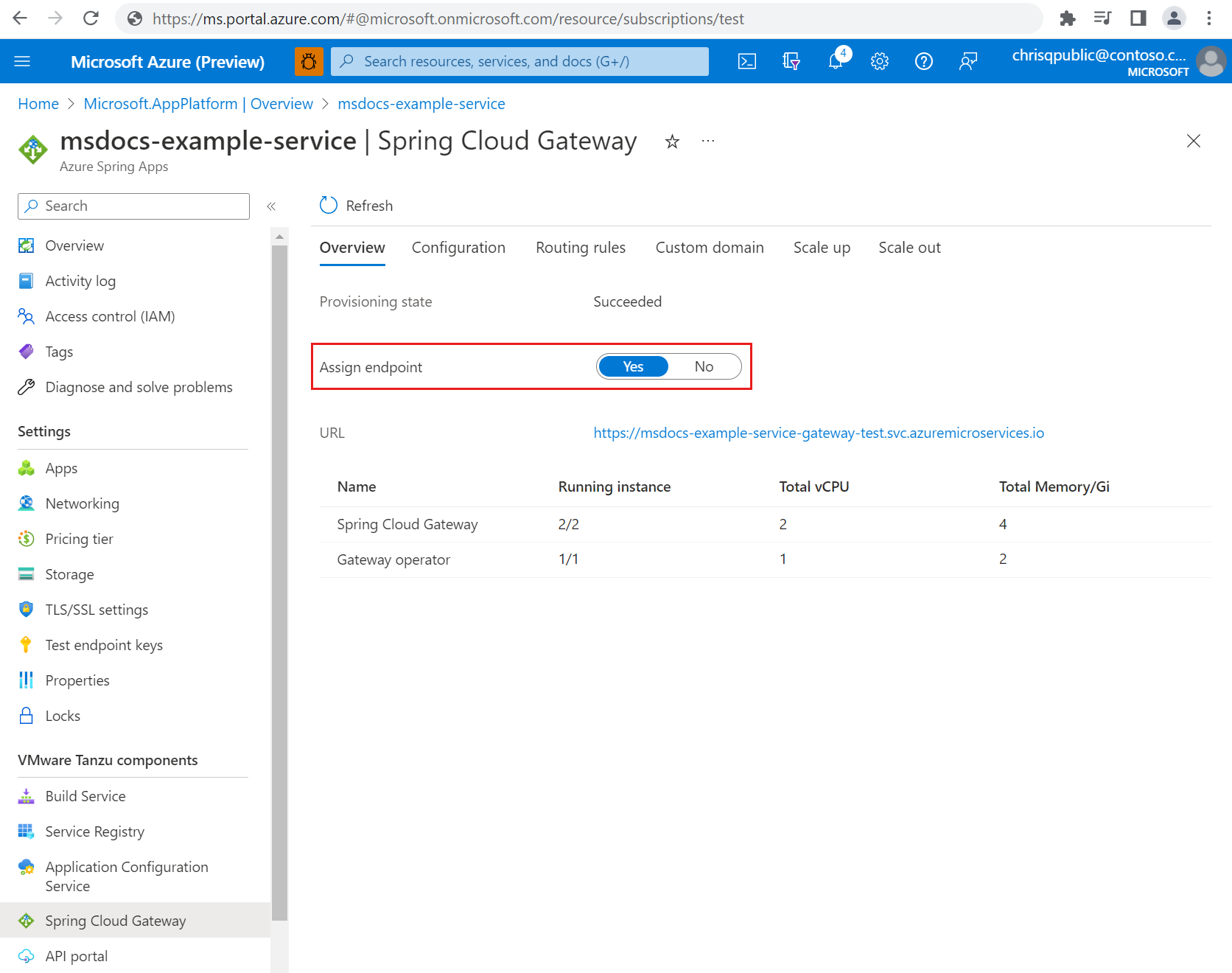1232x973 pixels.
Task: Open the notifications bell
Action: [836, 61]
